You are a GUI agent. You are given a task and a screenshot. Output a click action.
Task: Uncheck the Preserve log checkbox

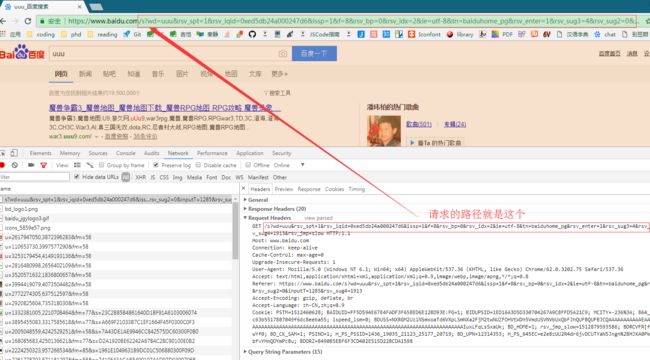[x=156, y=165]
